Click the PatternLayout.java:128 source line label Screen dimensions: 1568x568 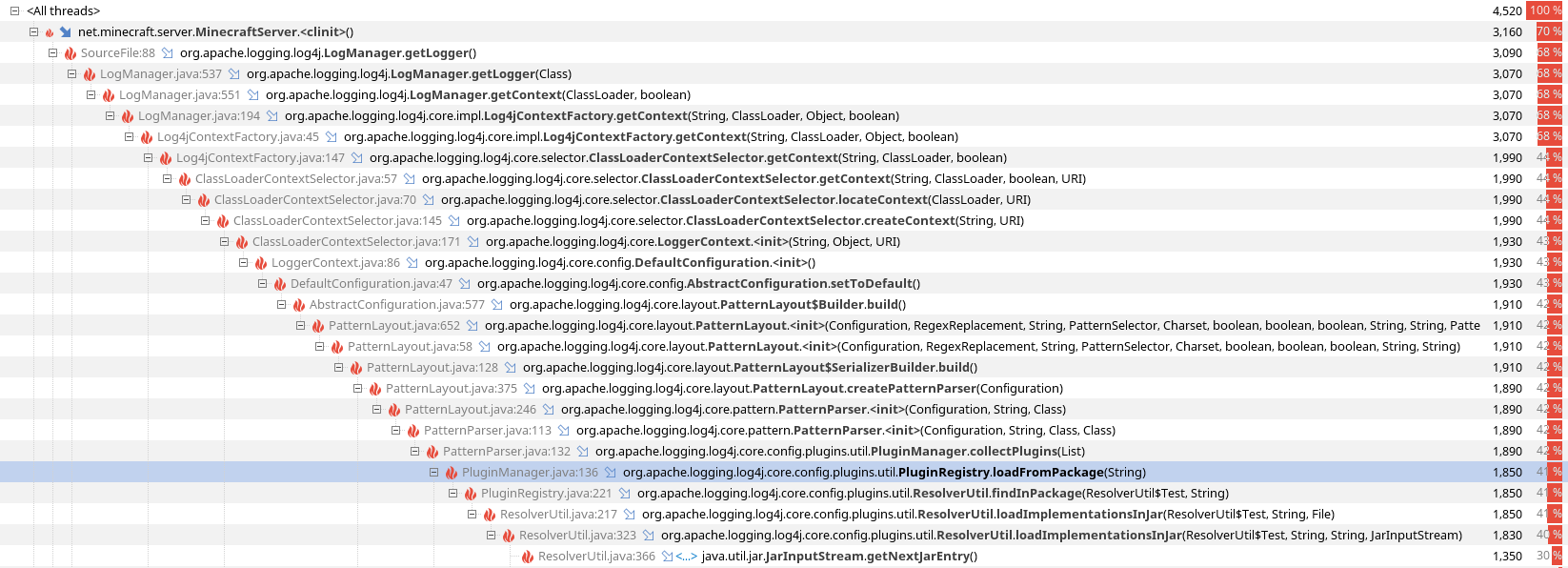point(432,368)
